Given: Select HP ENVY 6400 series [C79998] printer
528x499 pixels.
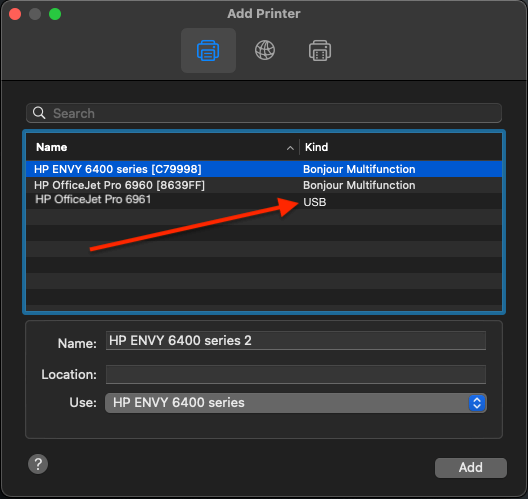Looking at the screenshot, I should pyautogui.click(x=264, y=169).
